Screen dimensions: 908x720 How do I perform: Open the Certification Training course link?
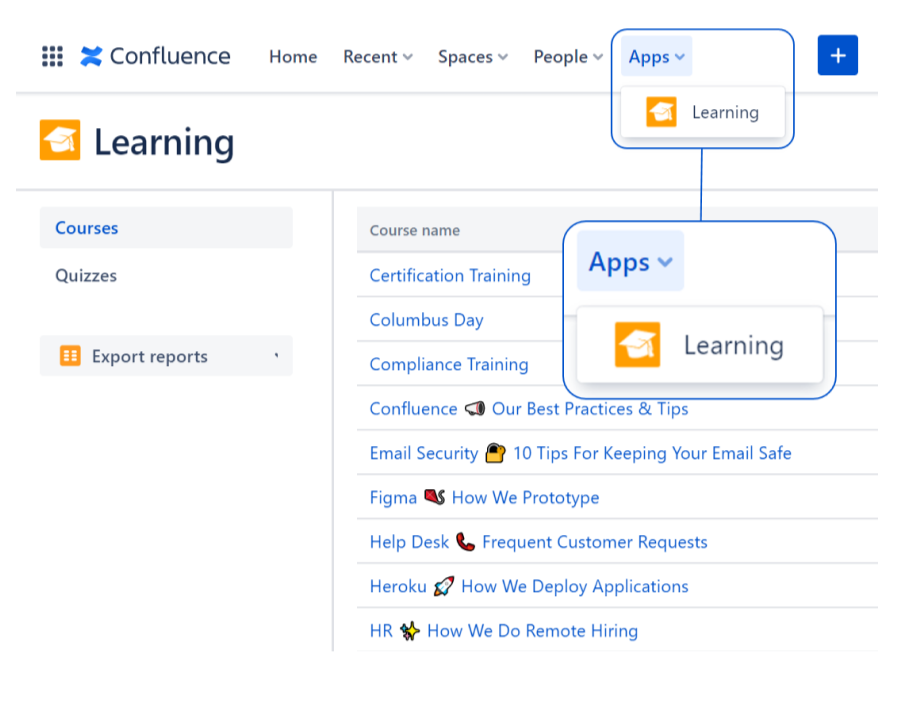pos(450,275)
